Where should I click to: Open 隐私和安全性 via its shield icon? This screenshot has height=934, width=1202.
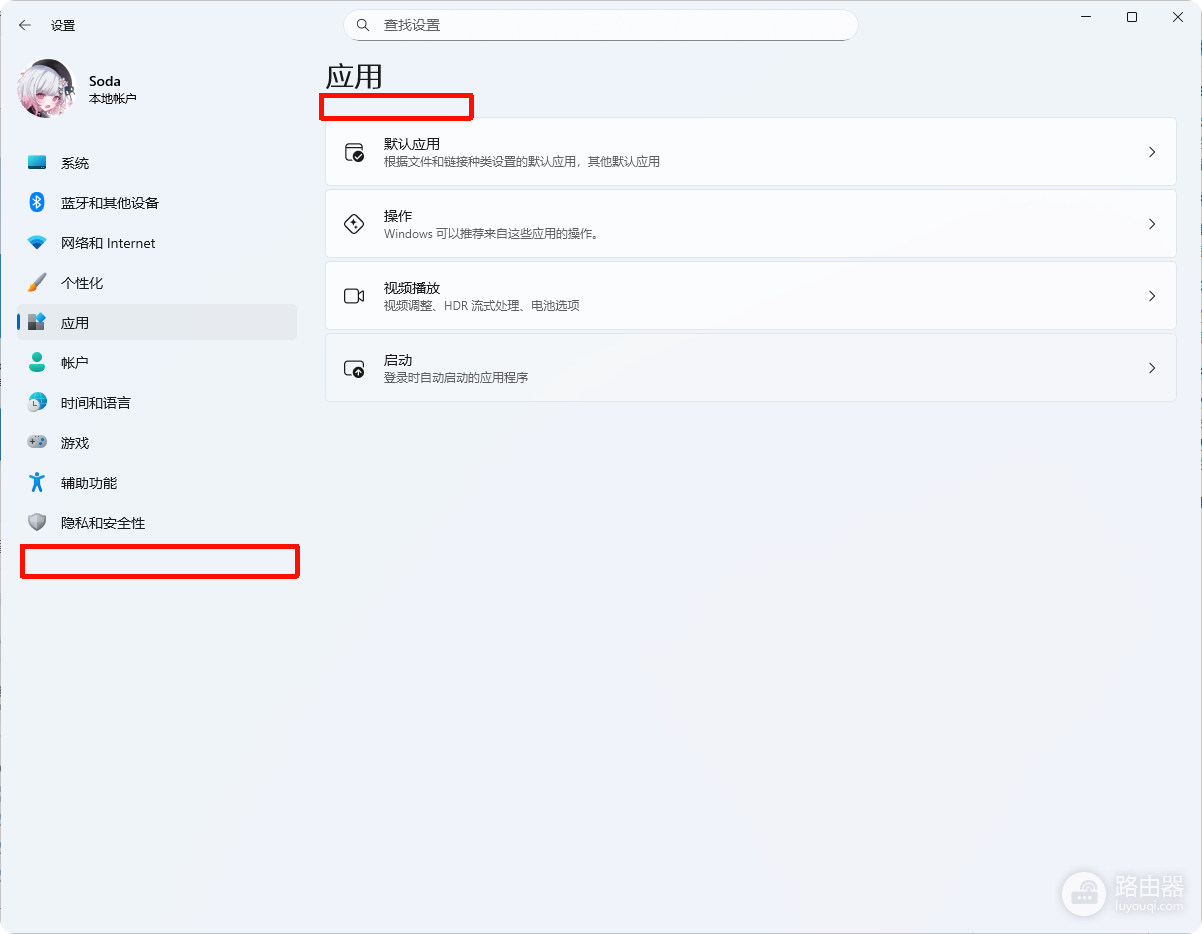(37, 523)
